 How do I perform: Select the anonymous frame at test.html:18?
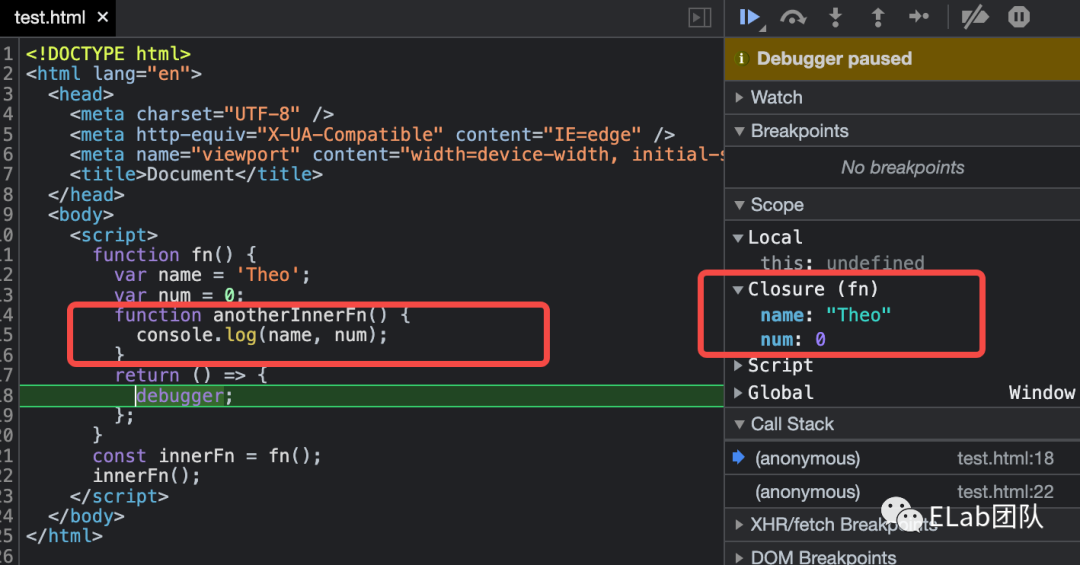(x=902, y=458)
